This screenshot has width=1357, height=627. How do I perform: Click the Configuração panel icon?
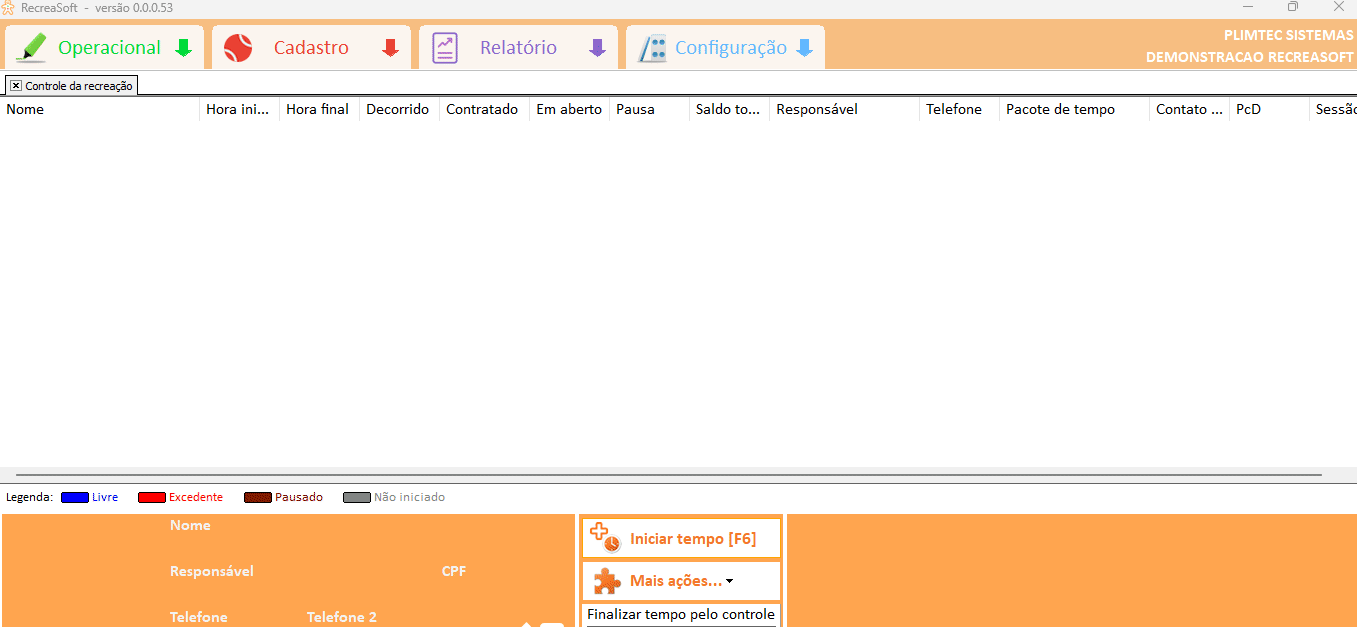(x=653, y=48)
